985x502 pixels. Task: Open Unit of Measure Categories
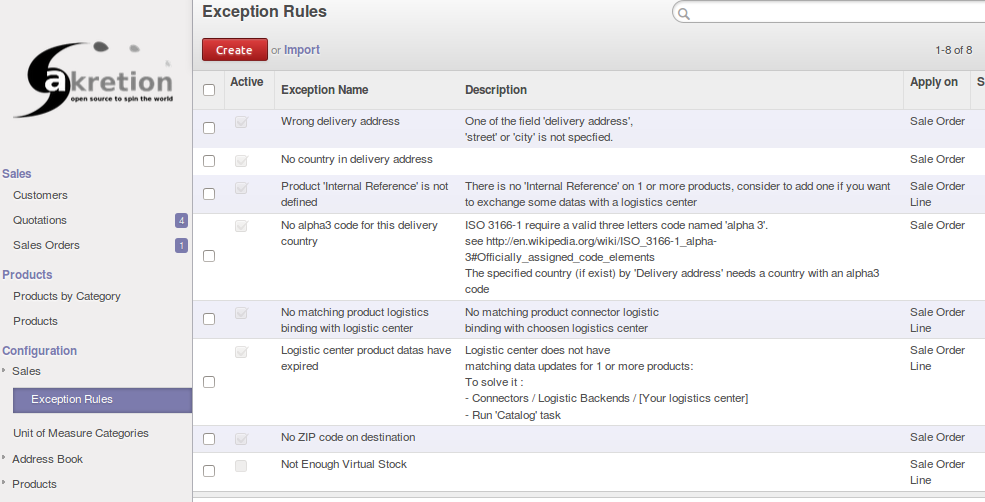click(81, 434)
